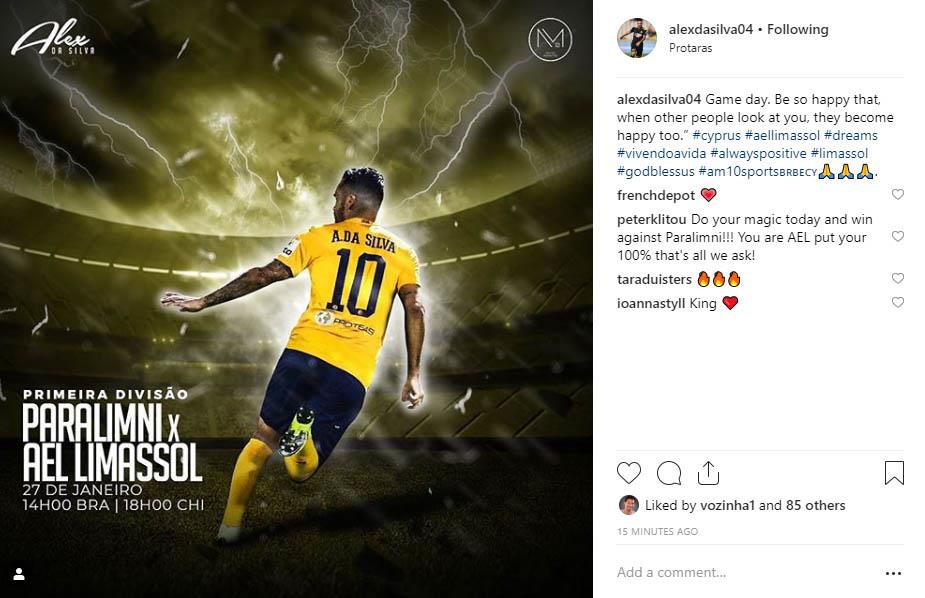Image resolution: width=925 pixels, height=598 pixels.
Task: Like ioannastyll's comment with the small heart
Action: click(x=897, y=303)
